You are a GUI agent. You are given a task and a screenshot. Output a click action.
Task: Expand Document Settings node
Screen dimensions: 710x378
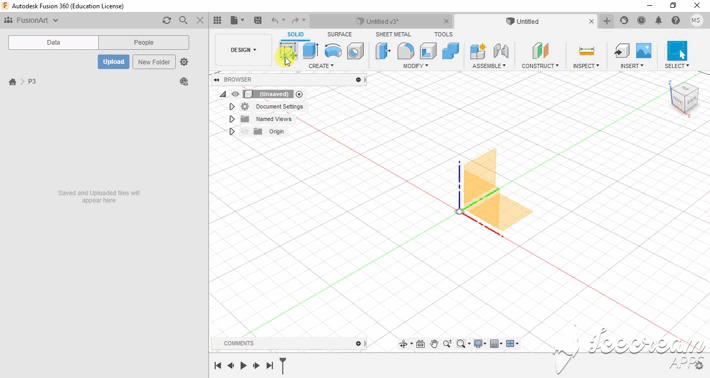(x=232, y=106)
